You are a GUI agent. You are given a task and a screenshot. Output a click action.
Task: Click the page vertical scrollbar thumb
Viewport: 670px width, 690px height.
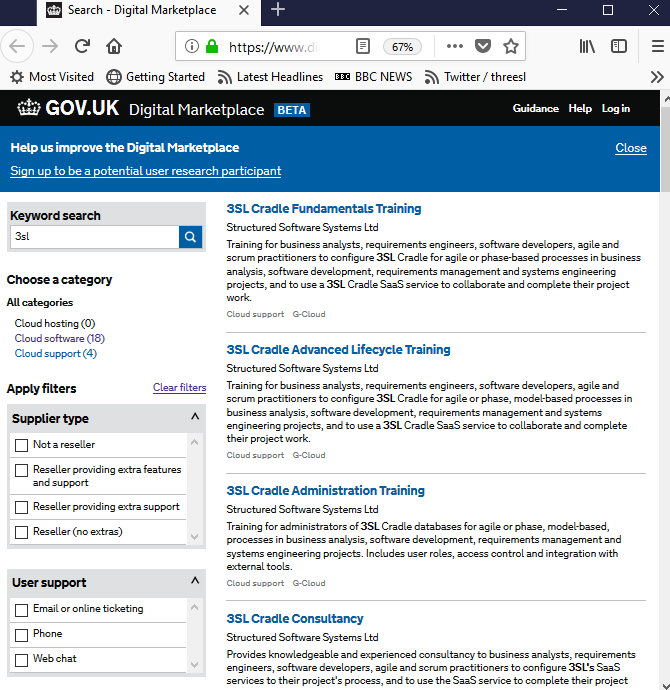click(665, 148)
